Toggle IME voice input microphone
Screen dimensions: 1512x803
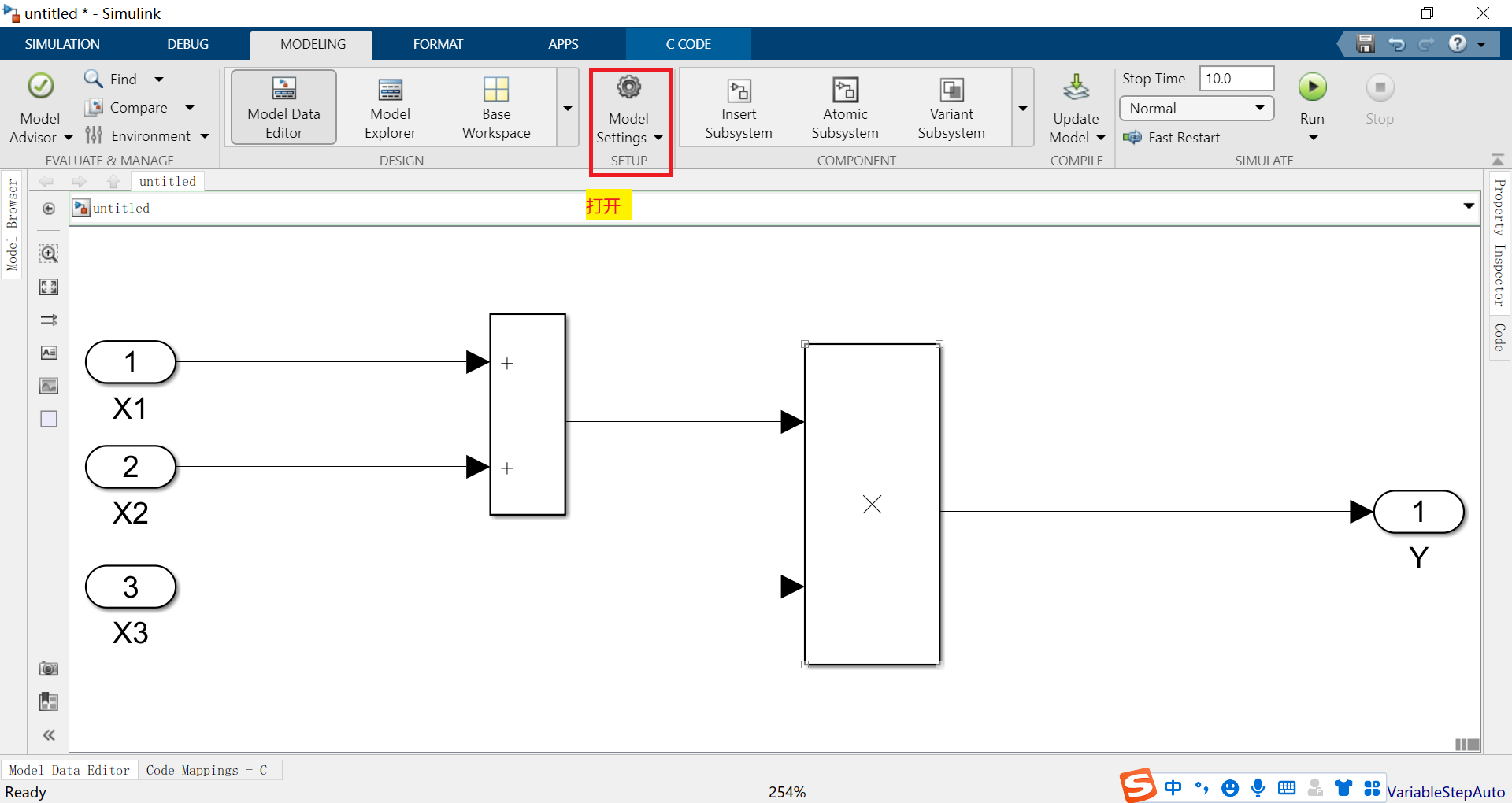click(x=1258, y=787)
